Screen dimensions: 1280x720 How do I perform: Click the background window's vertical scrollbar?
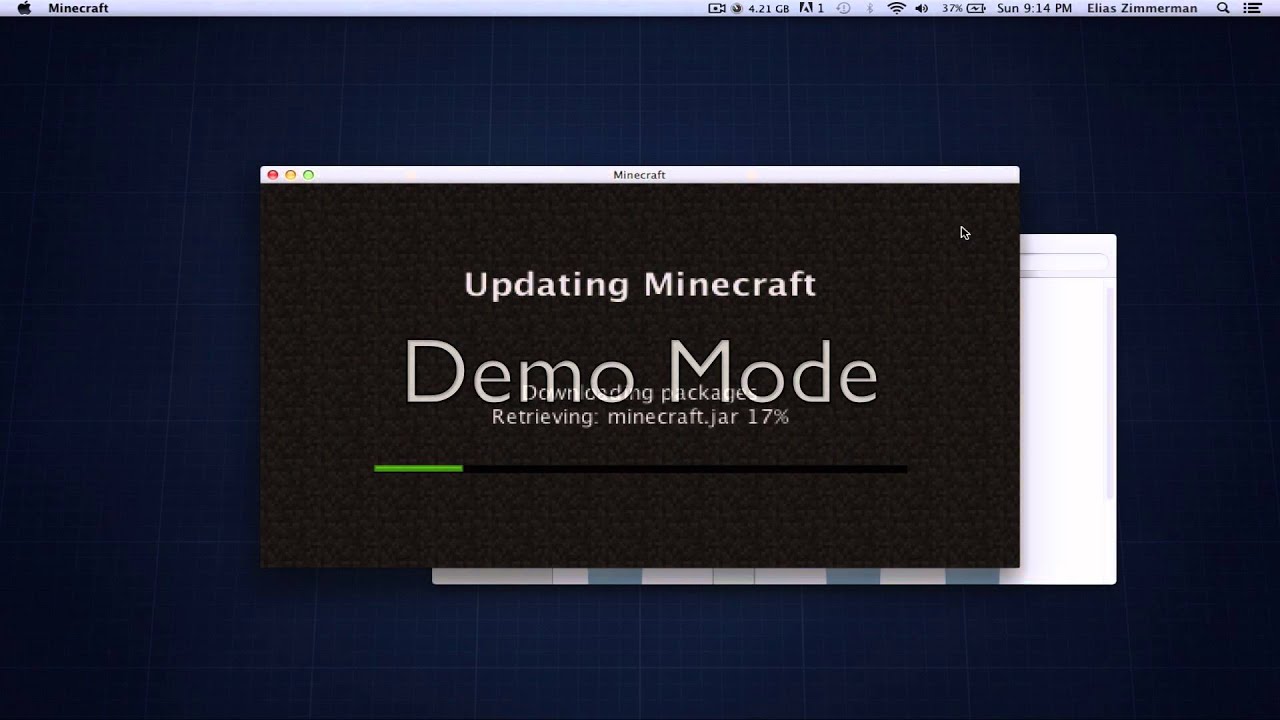click(x=1110, y=392)
